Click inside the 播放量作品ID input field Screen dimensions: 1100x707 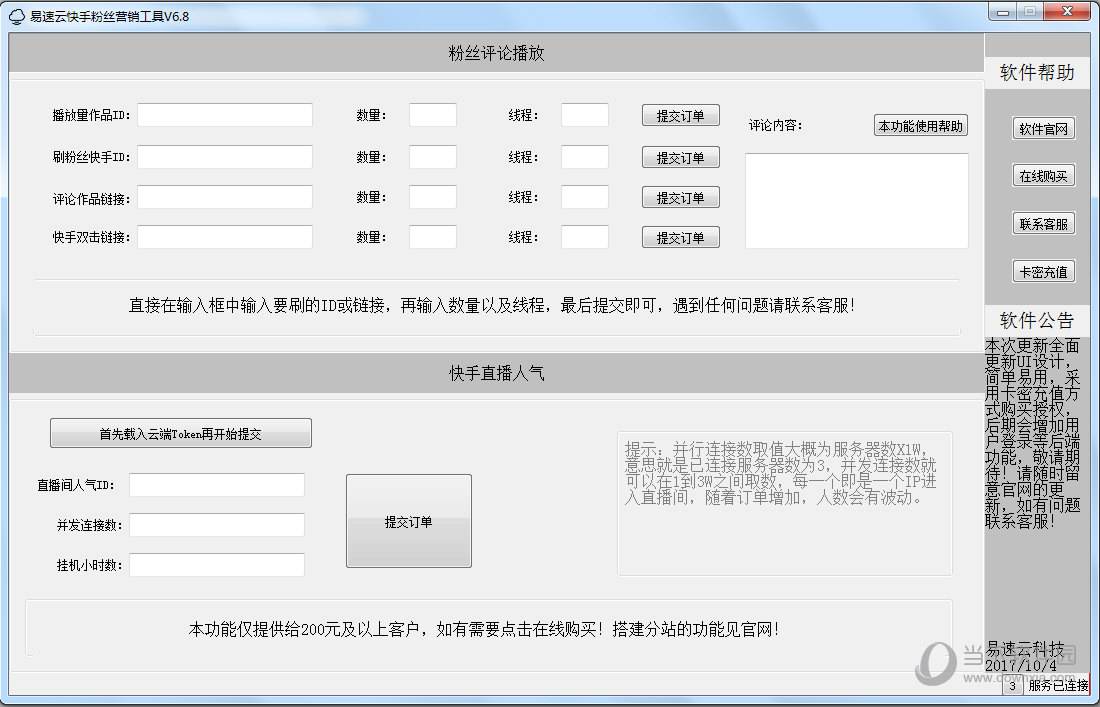pos(225,115)
